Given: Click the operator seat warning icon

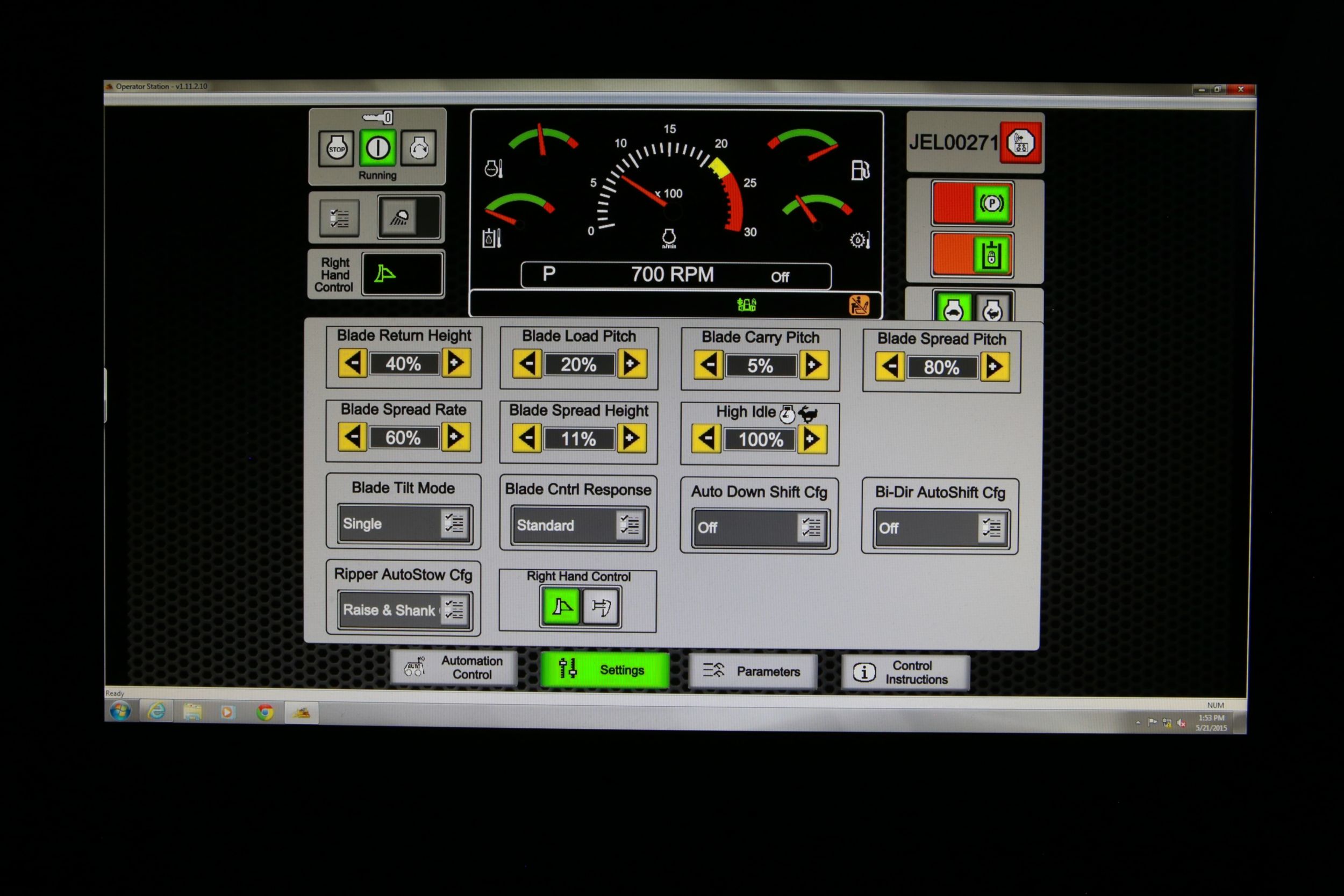Looking at the screenshot, I should click(x=859, y=305).
